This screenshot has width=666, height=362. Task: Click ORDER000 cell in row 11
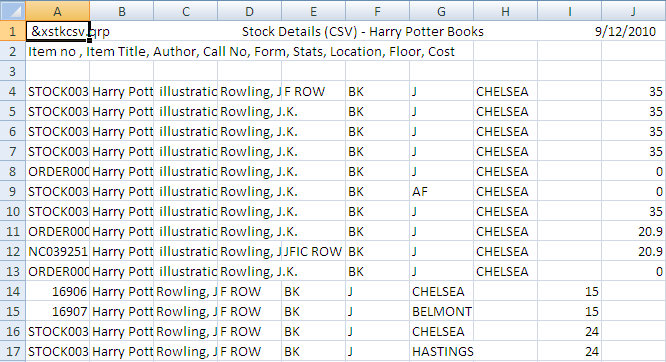[58, 231]
